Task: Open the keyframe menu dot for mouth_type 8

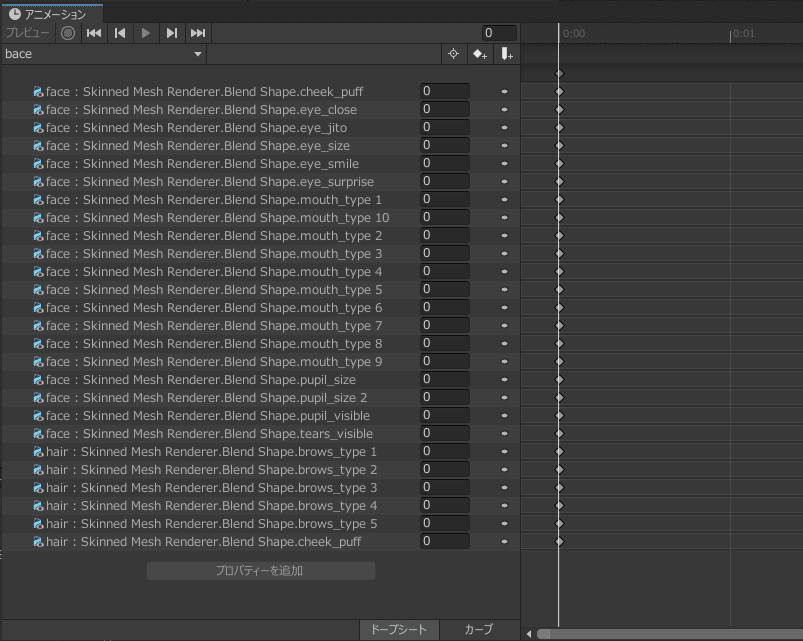Action: [x=504, y=344]
